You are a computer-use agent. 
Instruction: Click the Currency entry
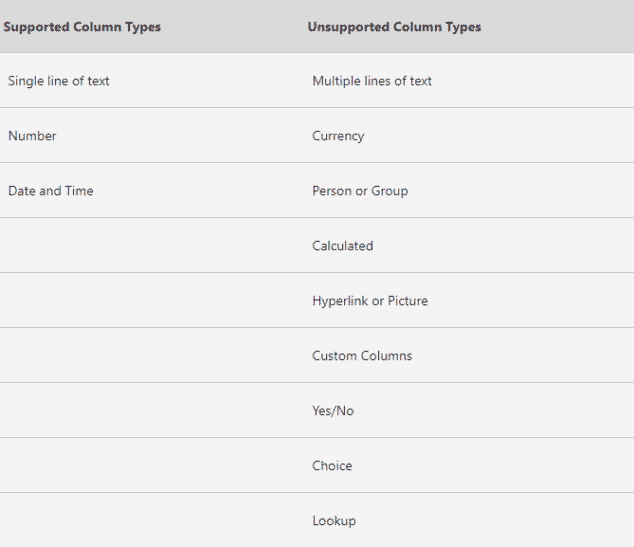[x=338, y=136]
